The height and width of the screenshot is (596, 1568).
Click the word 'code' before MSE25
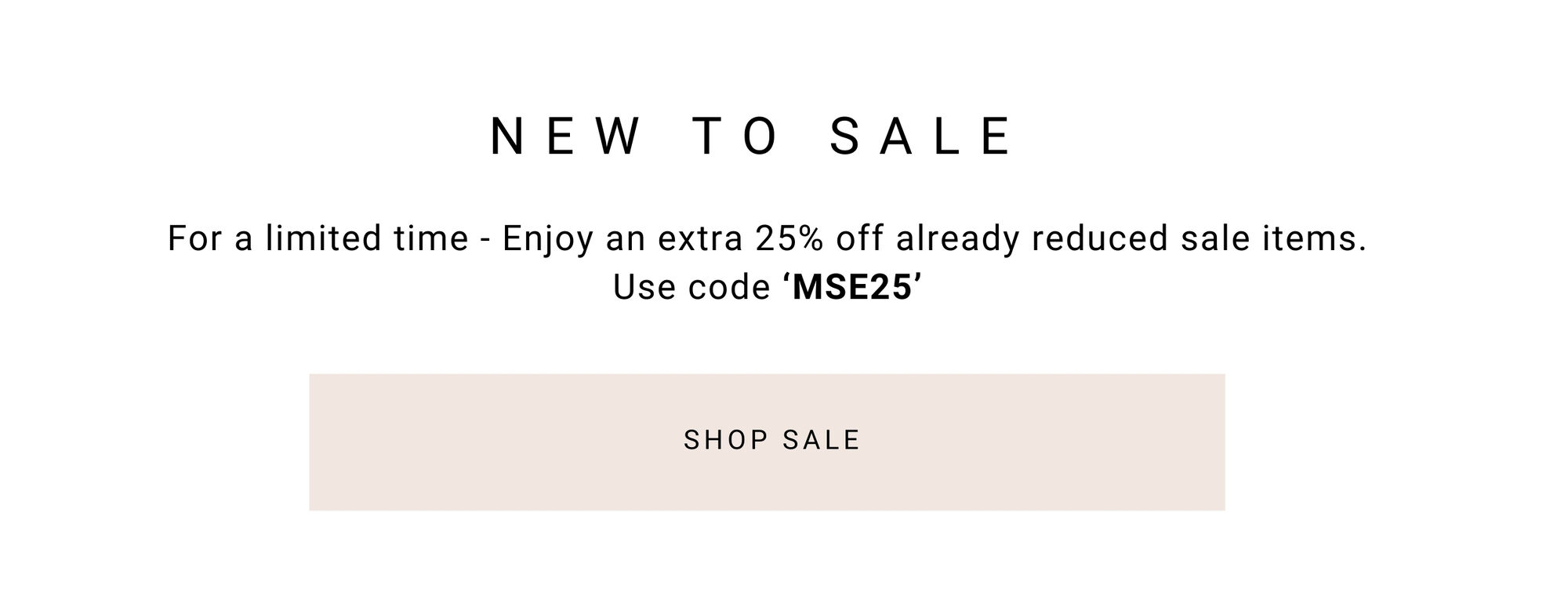(x=729, y=287)
